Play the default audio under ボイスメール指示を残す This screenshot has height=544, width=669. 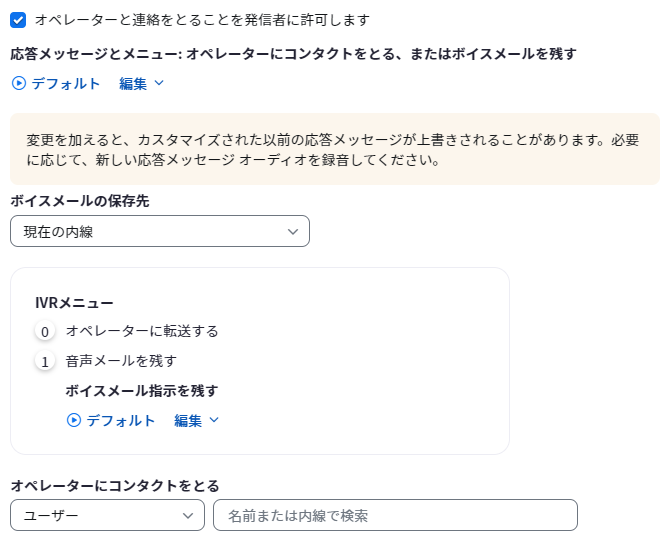(74, 420)
